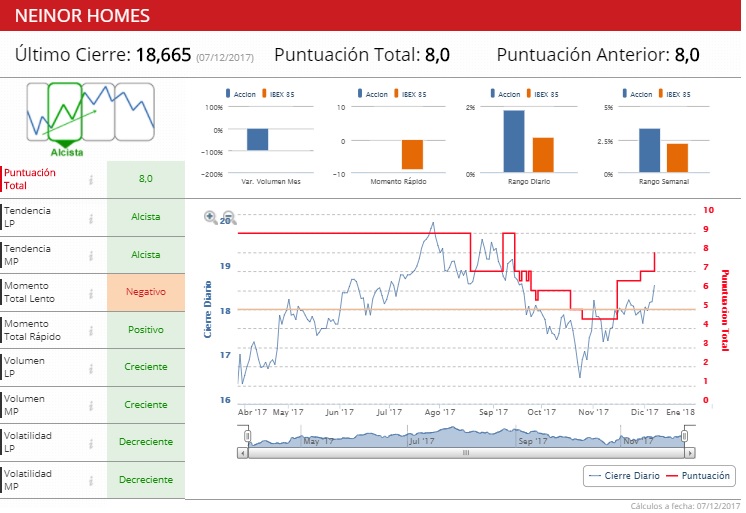Viewport: 746px width, 513px height.
Task: Click the Momento Total Lento row label
Action: 29,292
